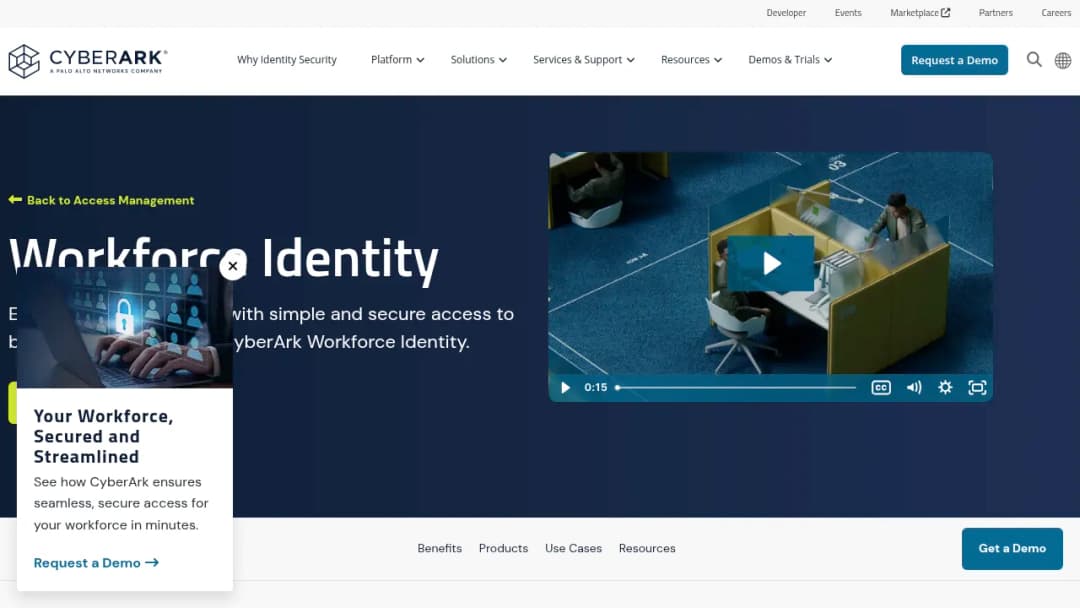This screenshot has height=608, width=1080.
Task: Open the Events link
Action: (848, 12)
